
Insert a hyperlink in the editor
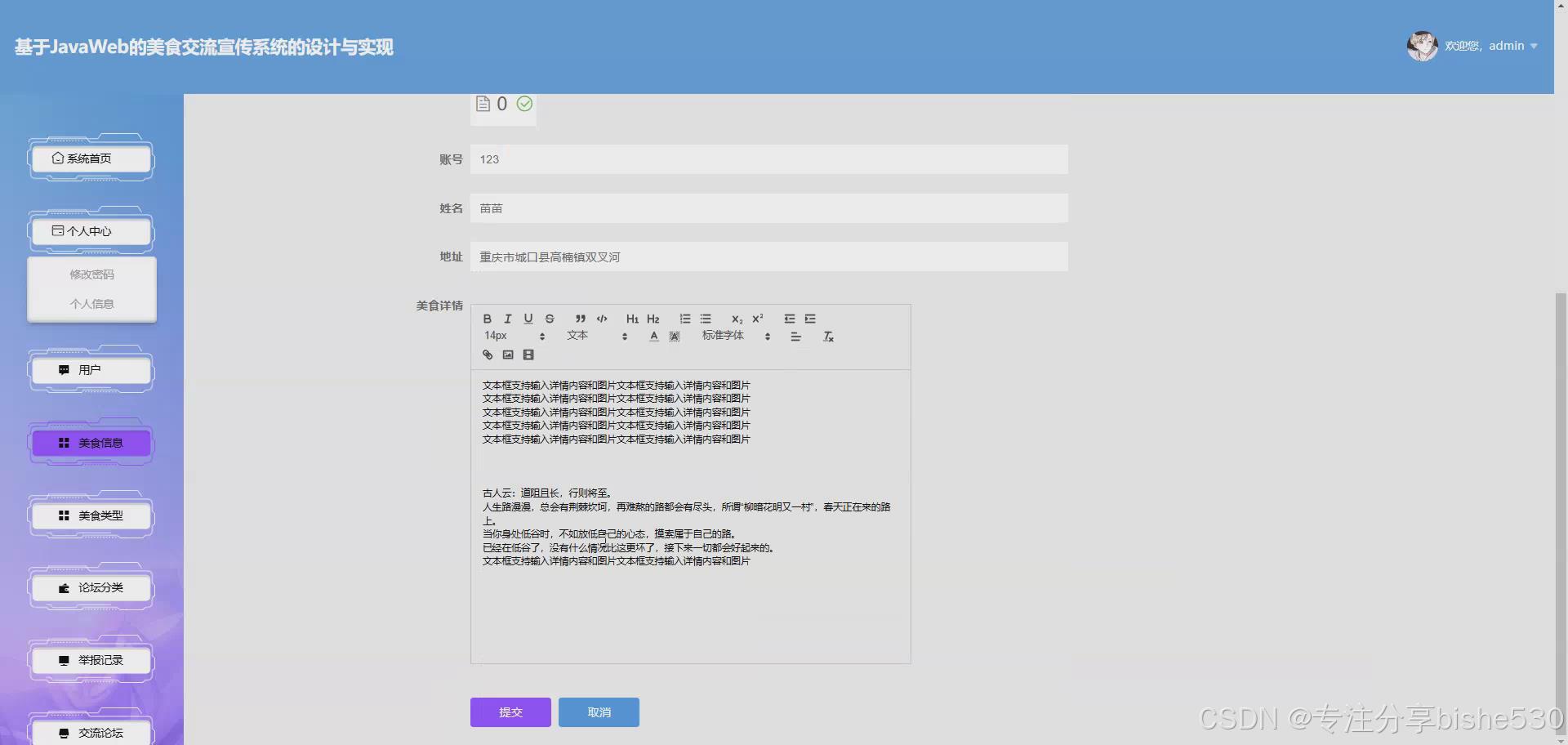tap(487, 355)
